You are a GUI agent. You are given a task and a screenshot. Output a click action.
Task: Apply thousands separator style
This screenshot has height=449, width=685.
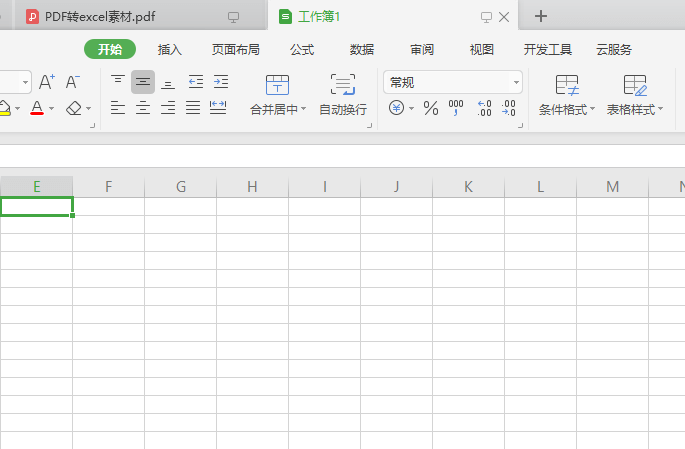point(456,107)
